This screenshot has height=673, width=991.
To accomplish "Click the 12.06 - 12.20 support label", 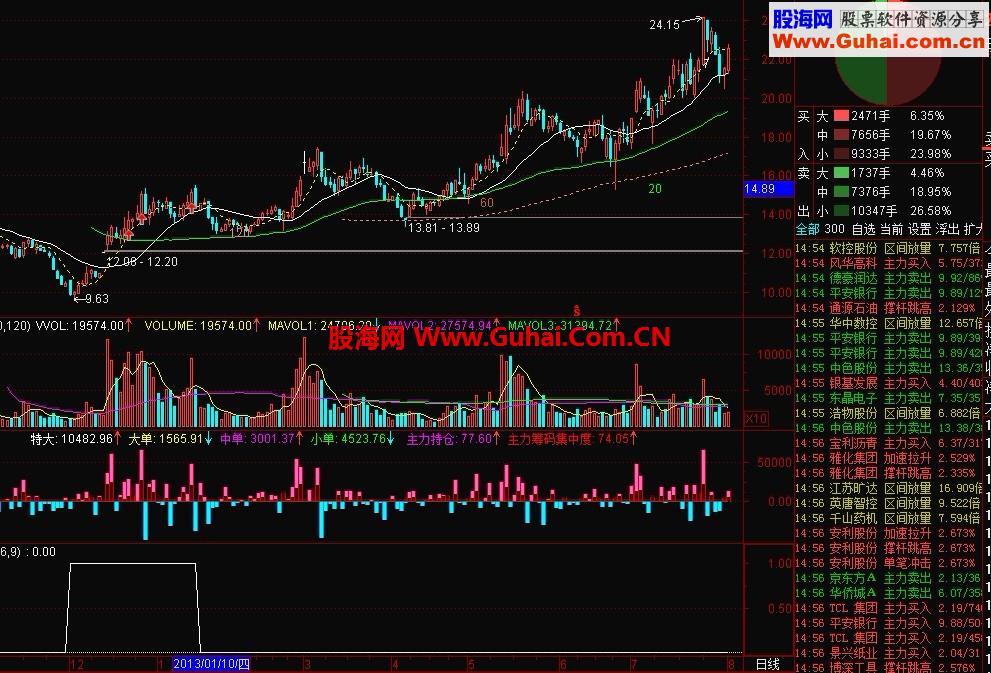I will (x=142, y=262).
